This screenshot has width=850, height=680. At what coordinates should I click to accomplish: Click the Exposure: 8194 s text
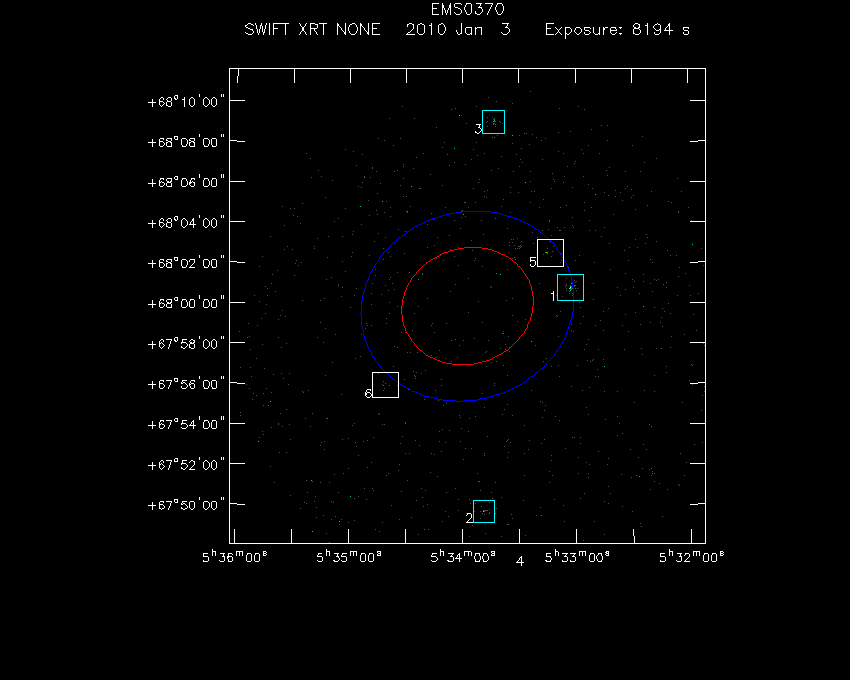pos(617,29)
